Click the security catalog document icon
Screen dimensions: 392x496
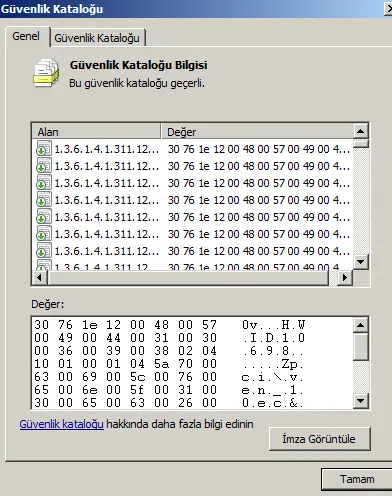[x=46, y=73]
